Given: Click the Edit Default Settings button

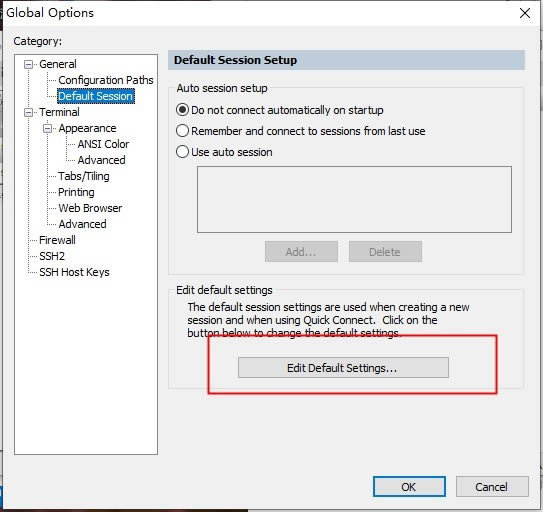Looking at the screenshot, I should (x=343, y=368).
